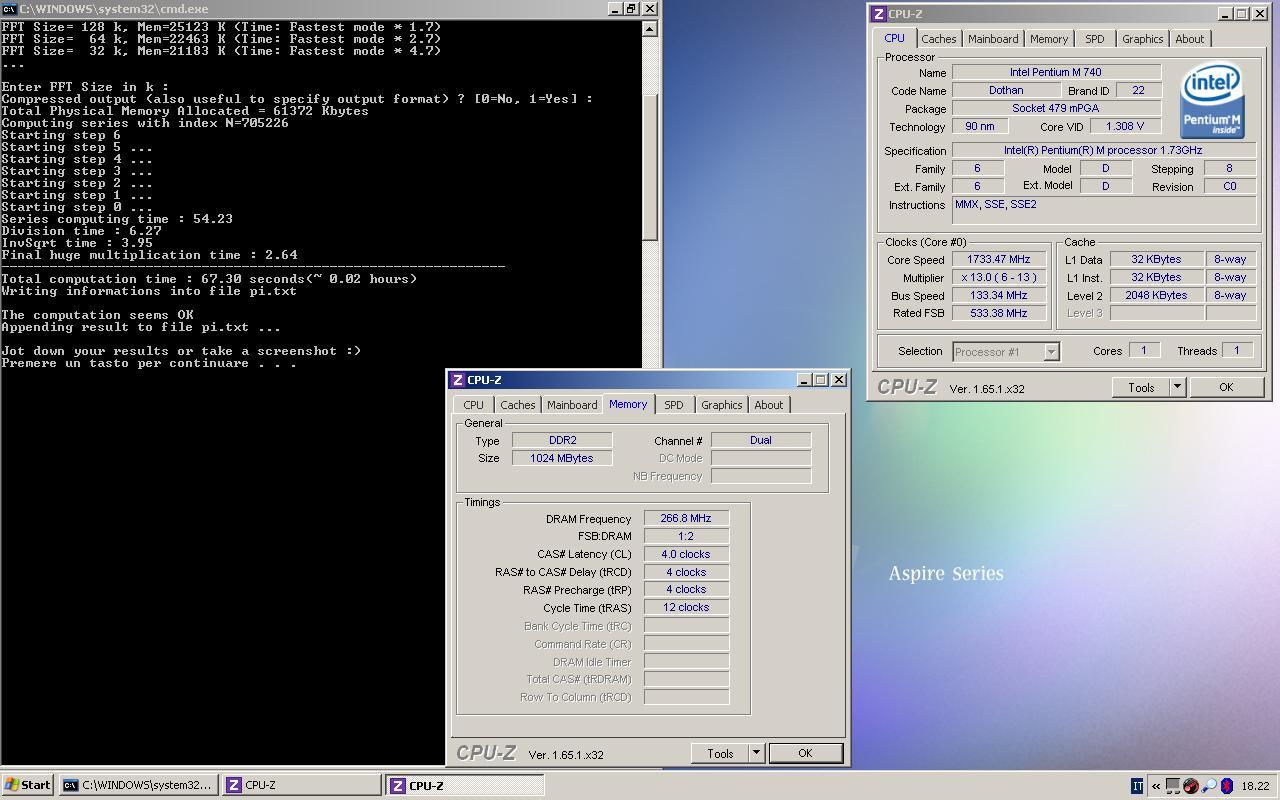Click the cmd window scrollbar thumb
Image resolution: width=1280 pixels, height=800 pixels.
[650, 166]
